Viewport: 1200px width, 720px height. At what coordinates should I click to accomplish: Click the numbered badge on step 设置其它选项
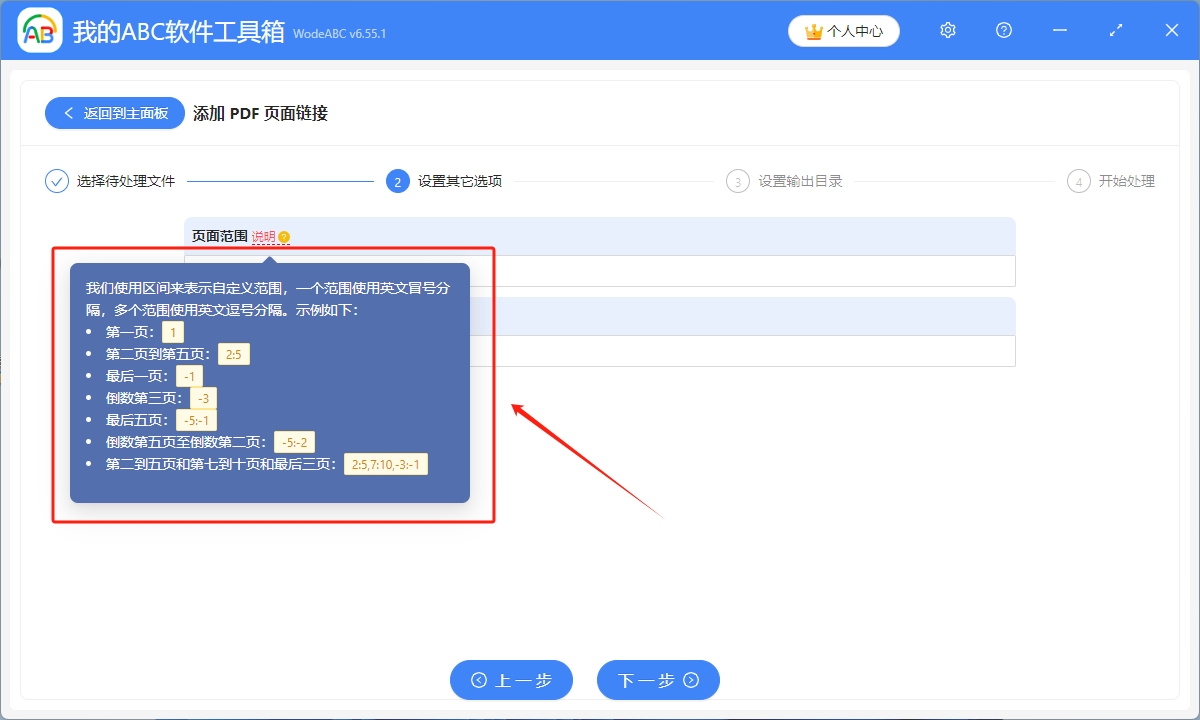click(x=397, y=181)
